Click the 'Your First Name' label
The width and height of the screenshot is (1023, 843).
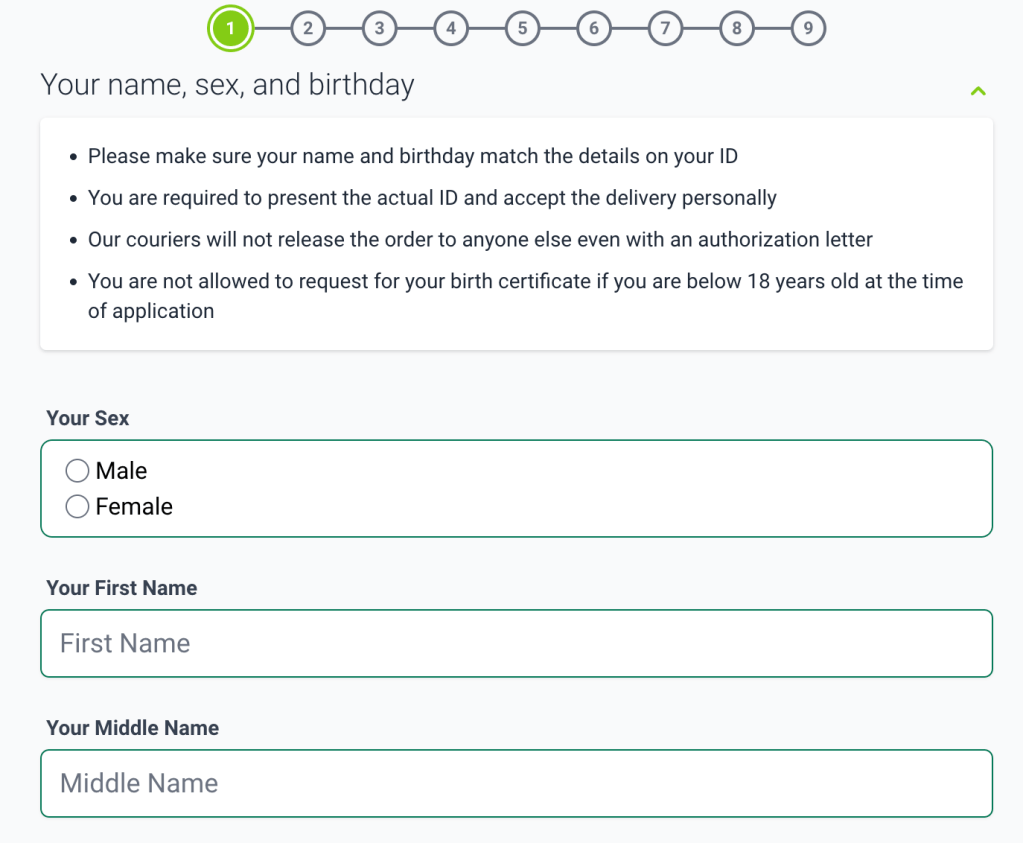[121, 588]
